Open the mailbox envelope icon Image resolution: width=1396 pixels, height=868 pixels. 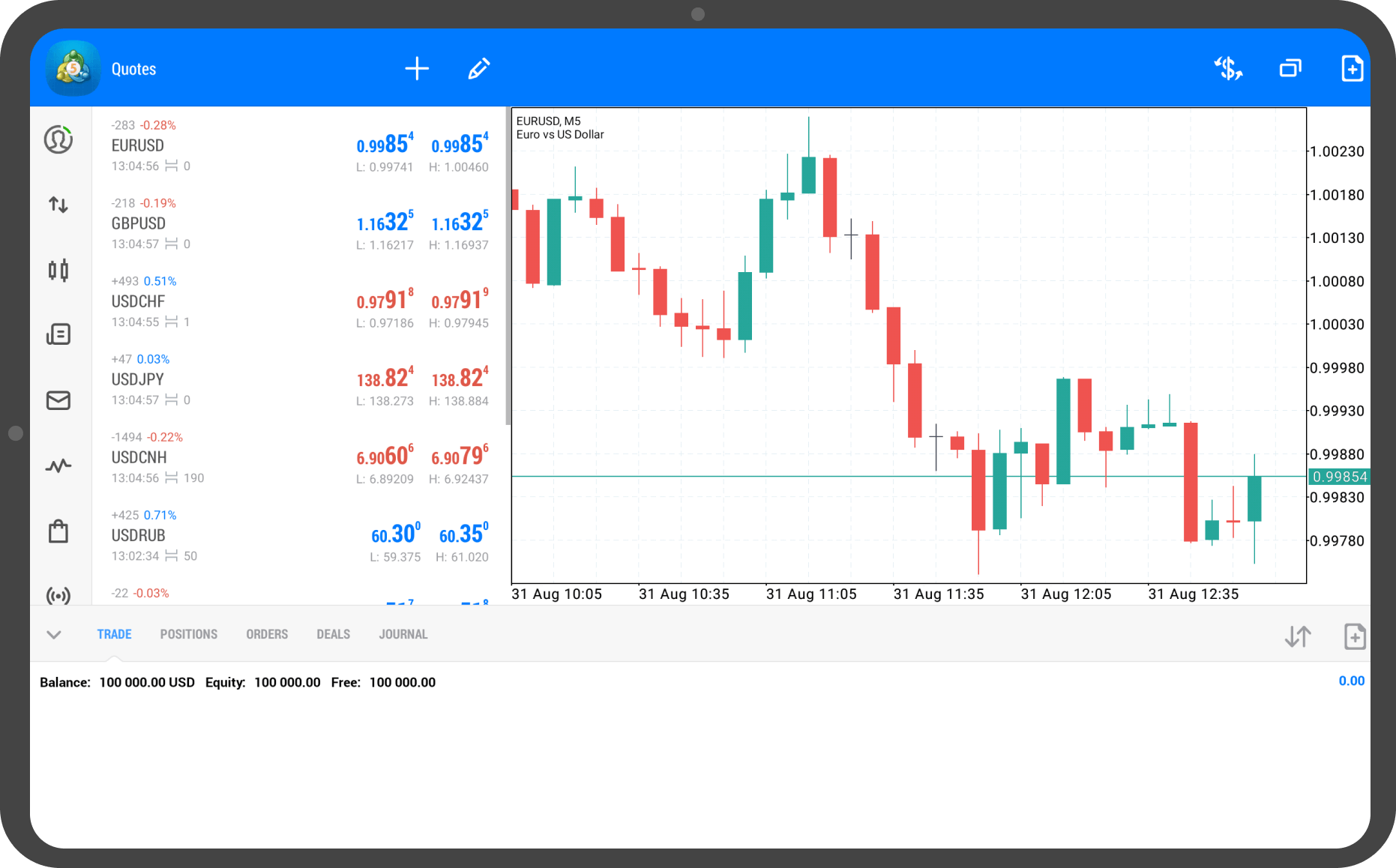[58, 400]
